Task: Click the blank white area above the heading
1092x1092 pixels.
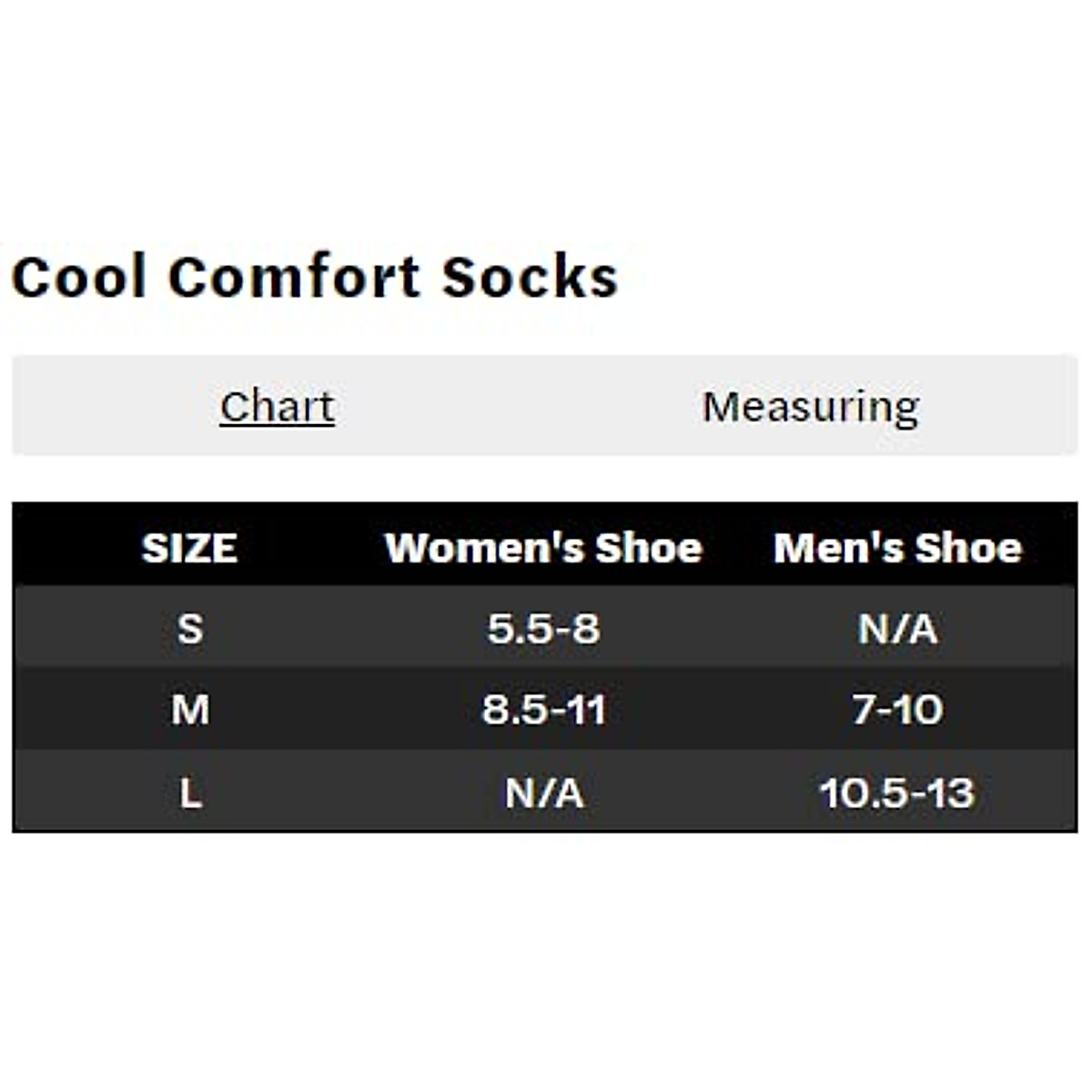Action: [x=546, y=118]
